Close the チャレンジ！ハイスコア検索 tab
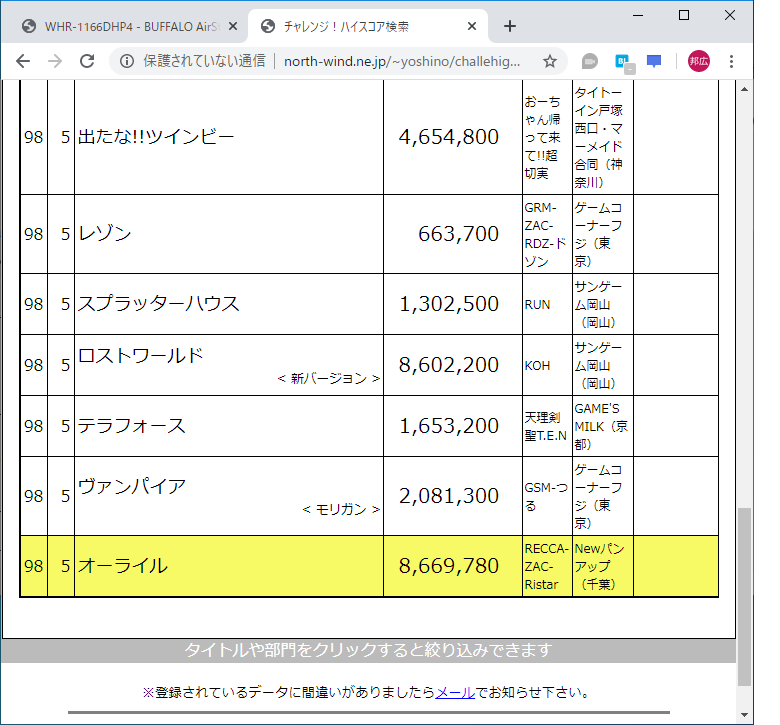 coord(472,26)
